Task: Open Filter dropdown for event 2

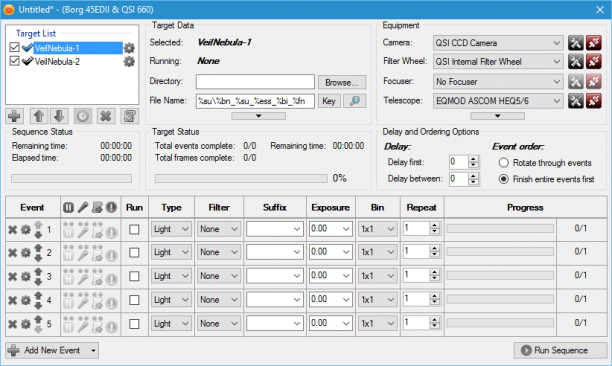Action: 219,252
